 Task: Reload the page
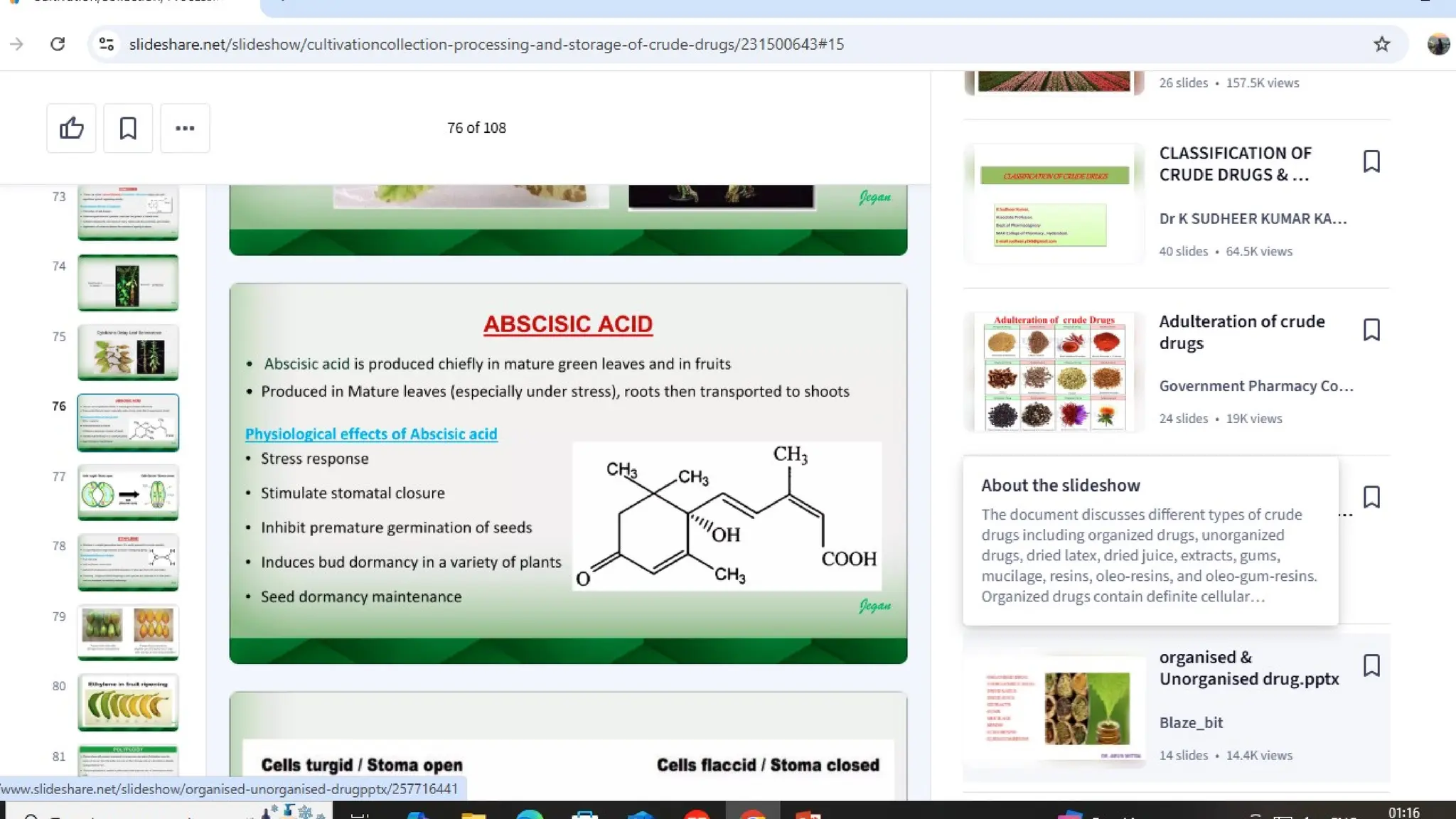click(58, 44)
